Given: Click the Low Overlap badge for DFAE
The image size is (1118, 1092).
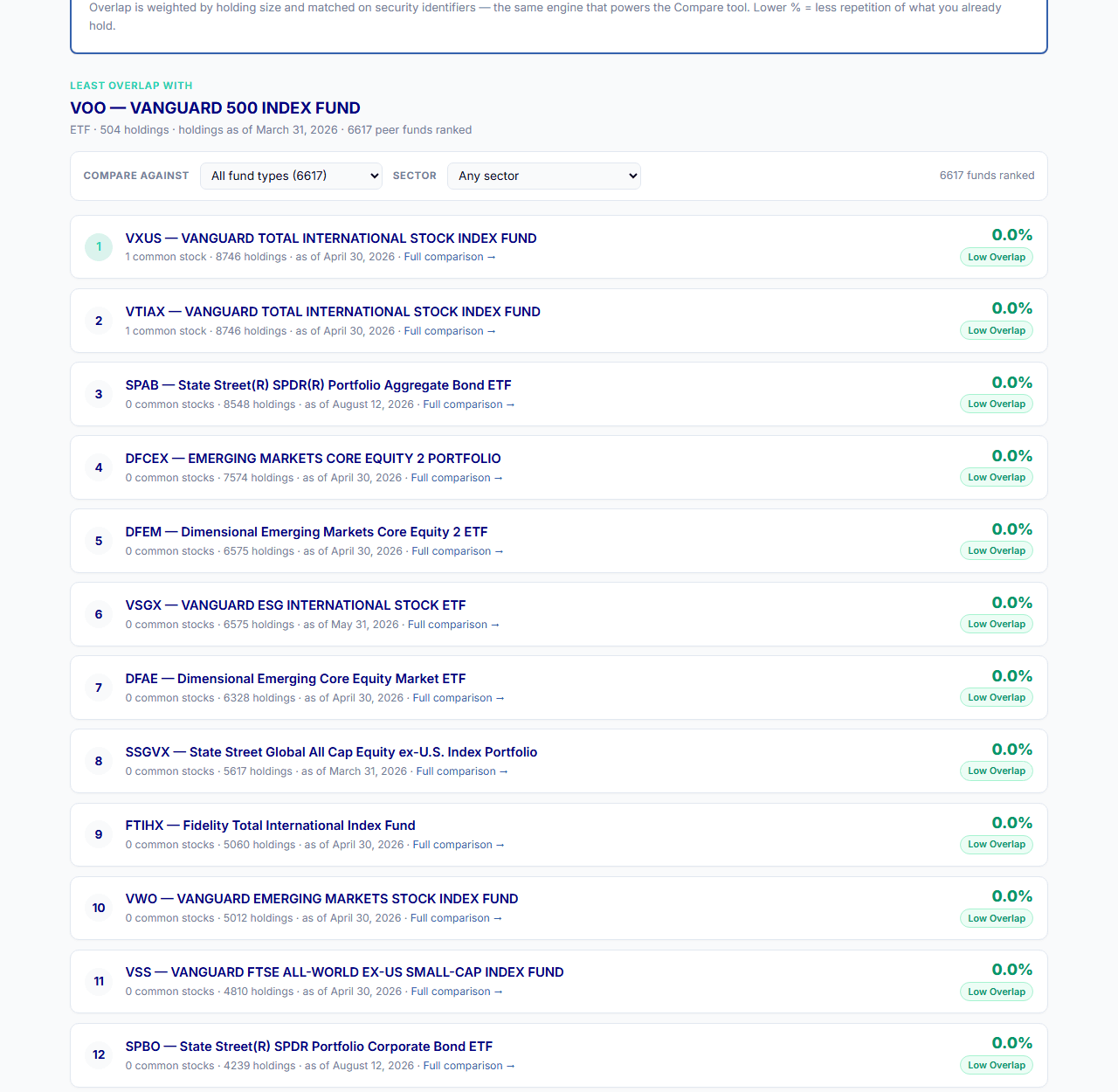Looking at the screenshot, I should pos(997,697).
